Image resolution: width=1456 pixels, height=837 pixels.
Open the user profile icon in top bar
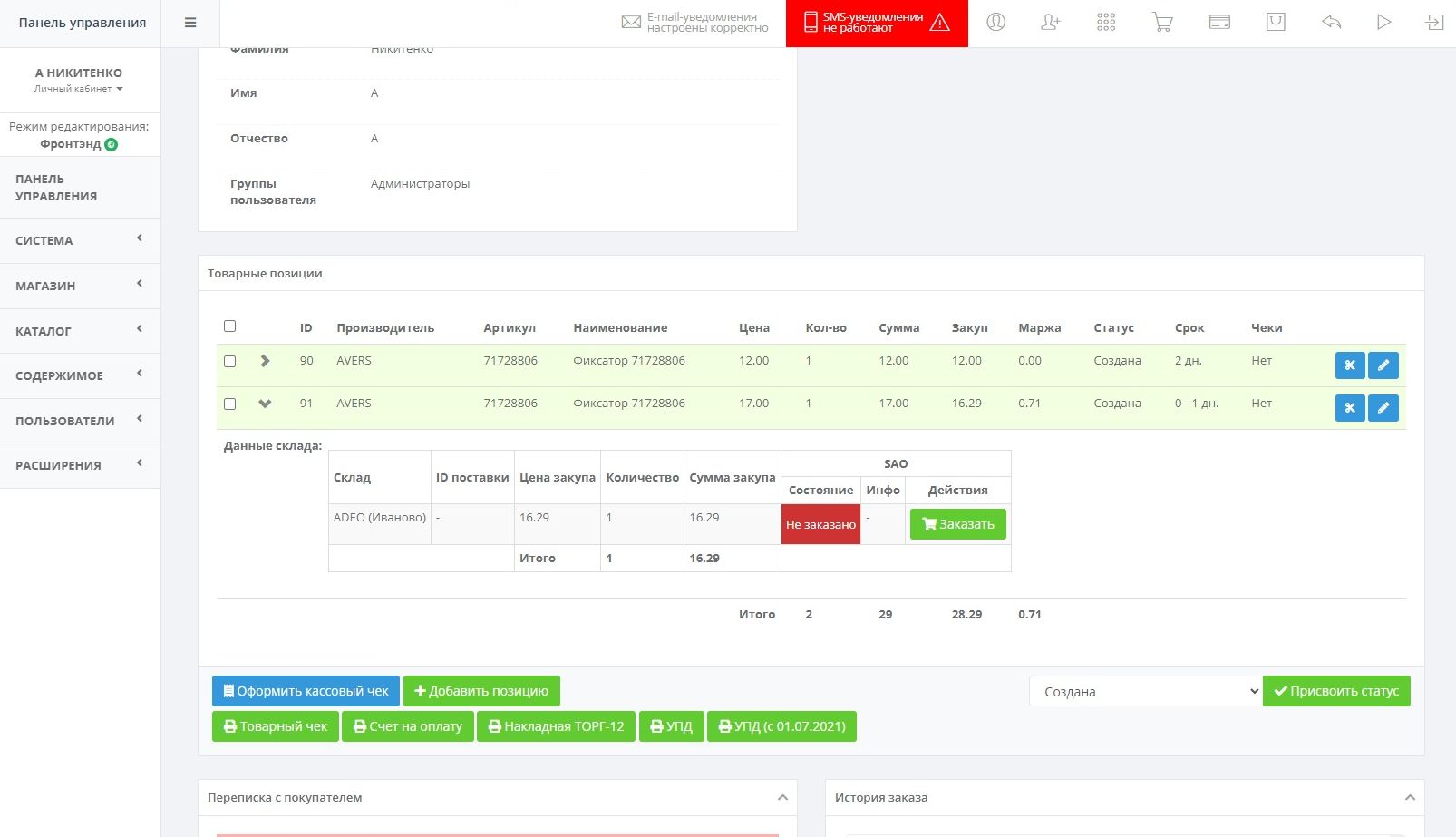click(995, 23)
